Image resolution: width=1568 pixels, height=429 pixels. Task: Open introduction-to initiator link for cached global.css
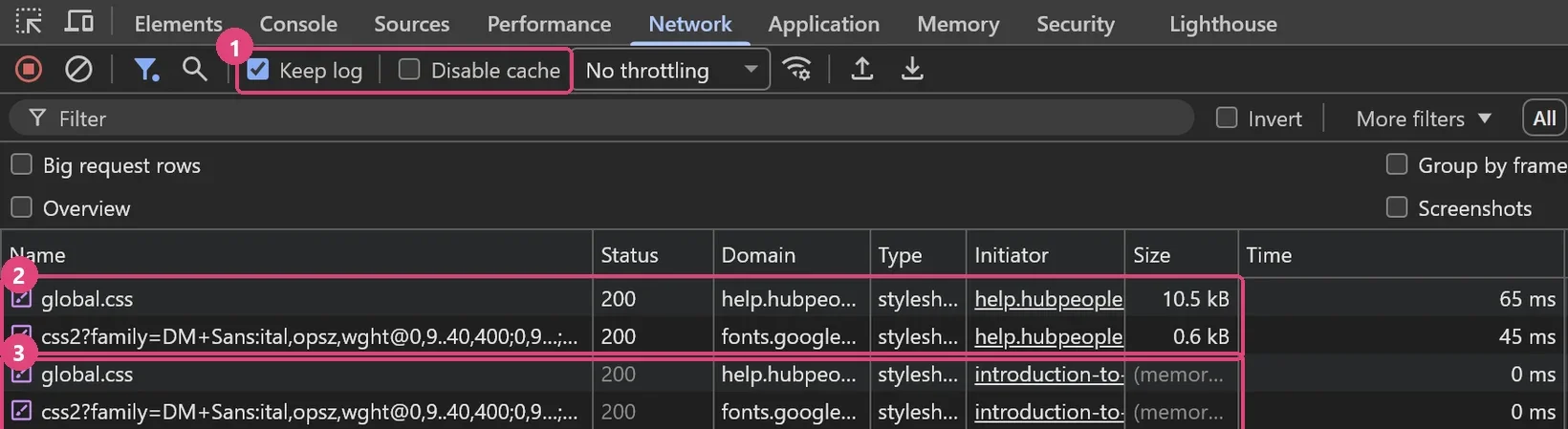(1048, 375)
